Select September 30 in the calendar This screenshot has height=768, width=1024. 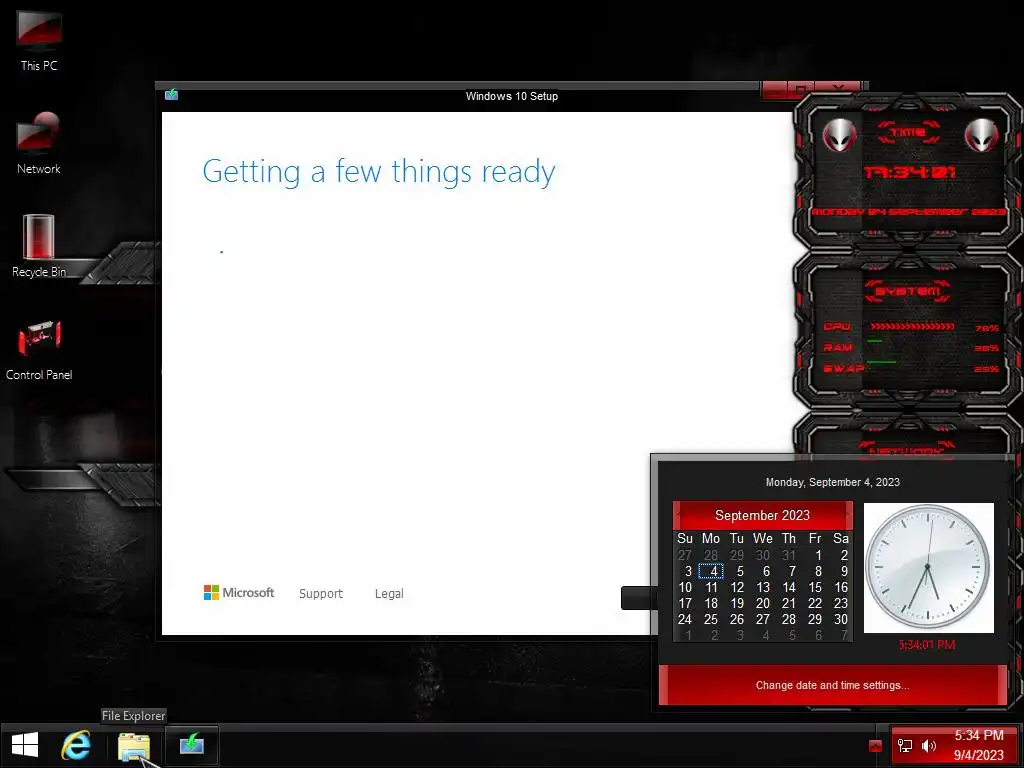click(840, 619)
